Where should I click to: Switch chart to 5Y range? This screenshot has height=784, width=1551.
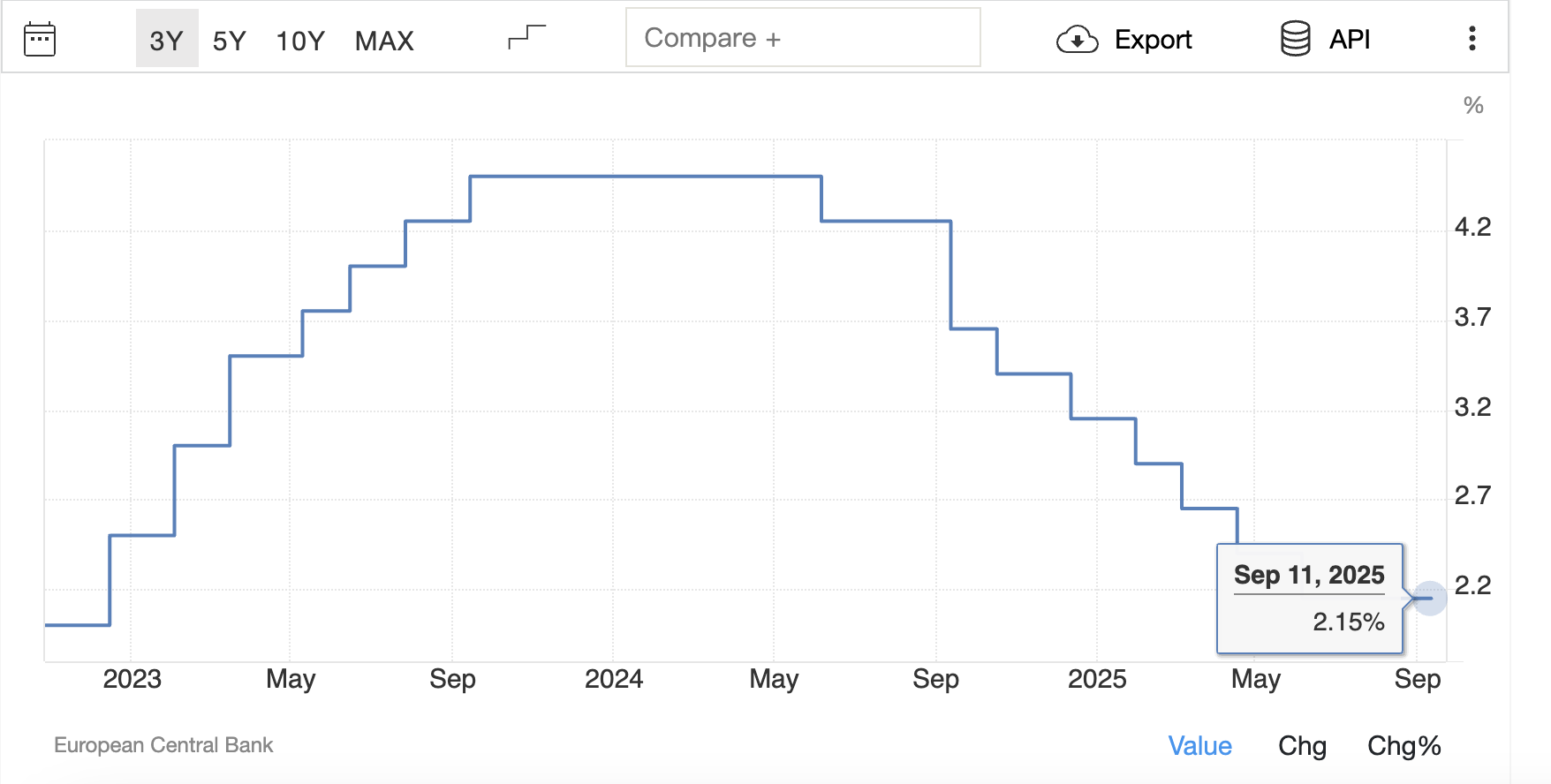click(229, 40)
